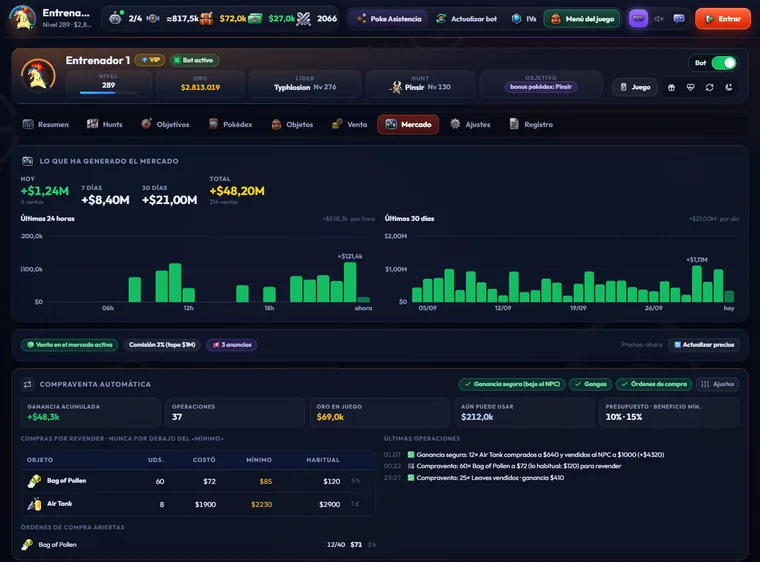Open the IVs panel

tap(524, 19)
